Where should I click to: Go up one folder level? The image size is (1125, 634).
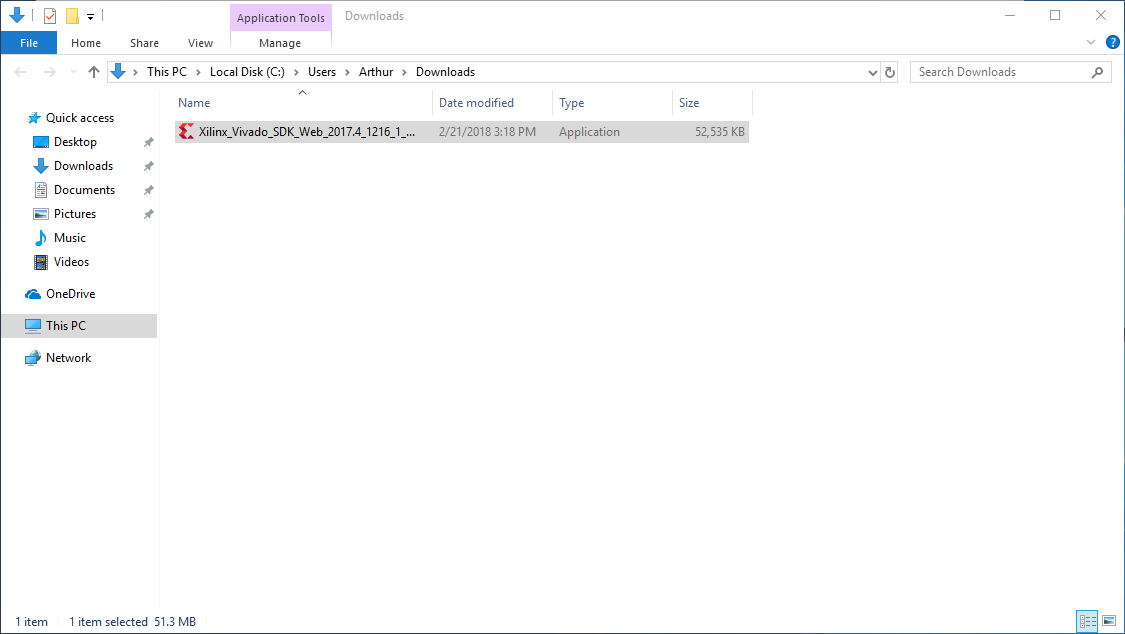point(93,72)
